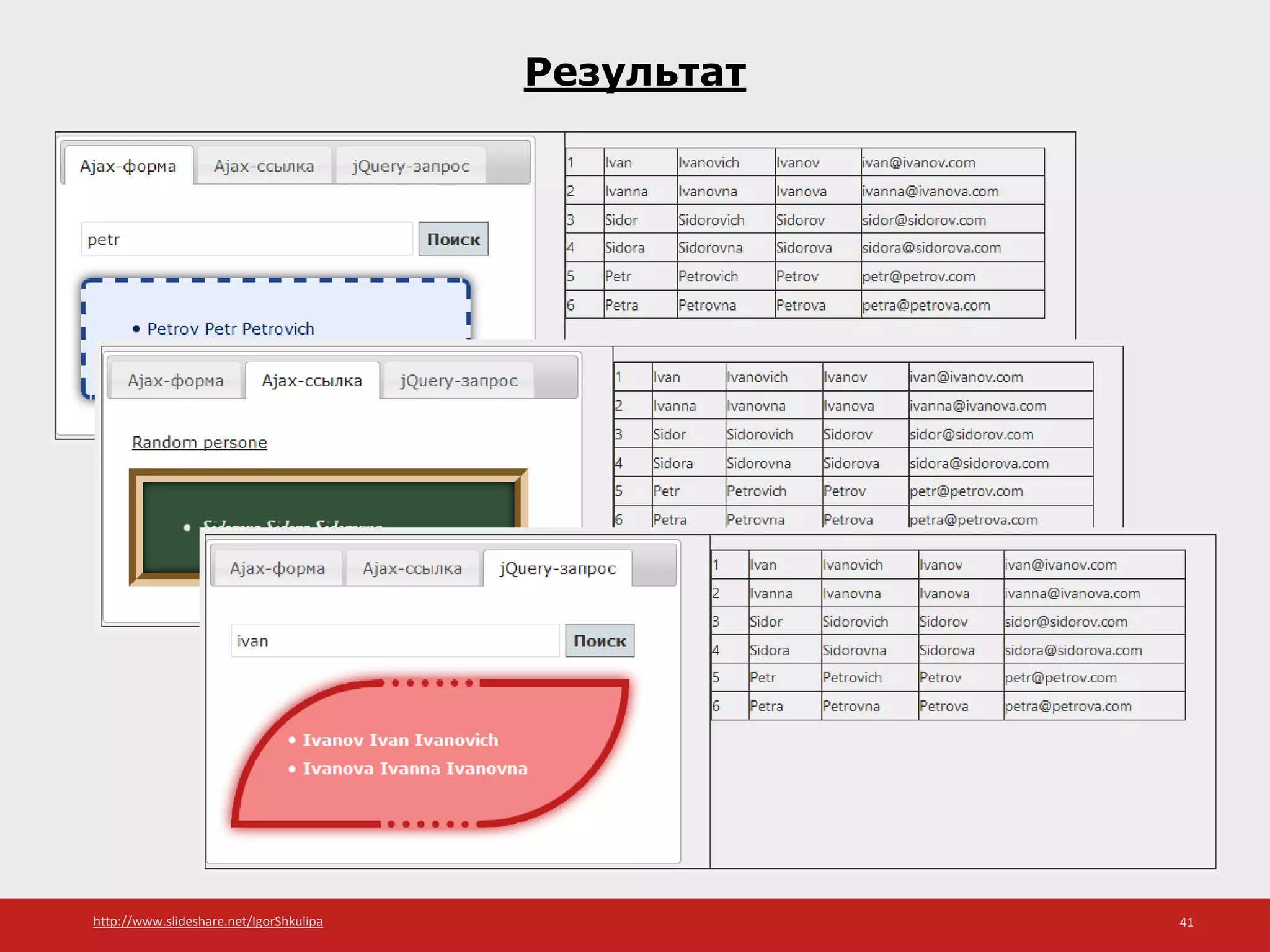Image resolution: width=1270 pixels, height=952 pixels.
Task: Click result 'Petrov Petr Petrovich'
Action: pos(231,328)
